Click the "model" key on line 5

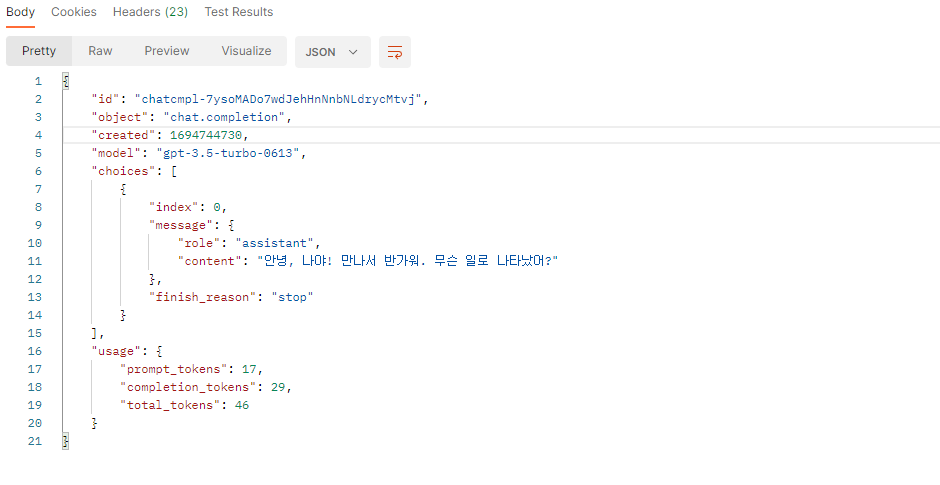pyautogui.click(x=116, y=153)
